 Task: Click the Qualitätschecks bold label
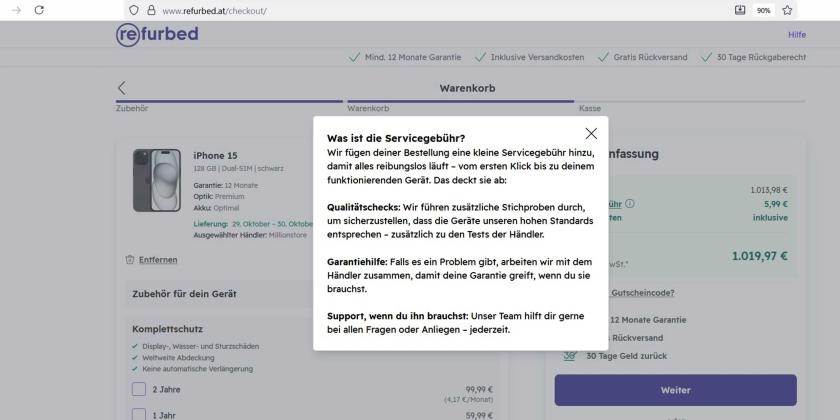pos(364,207)
